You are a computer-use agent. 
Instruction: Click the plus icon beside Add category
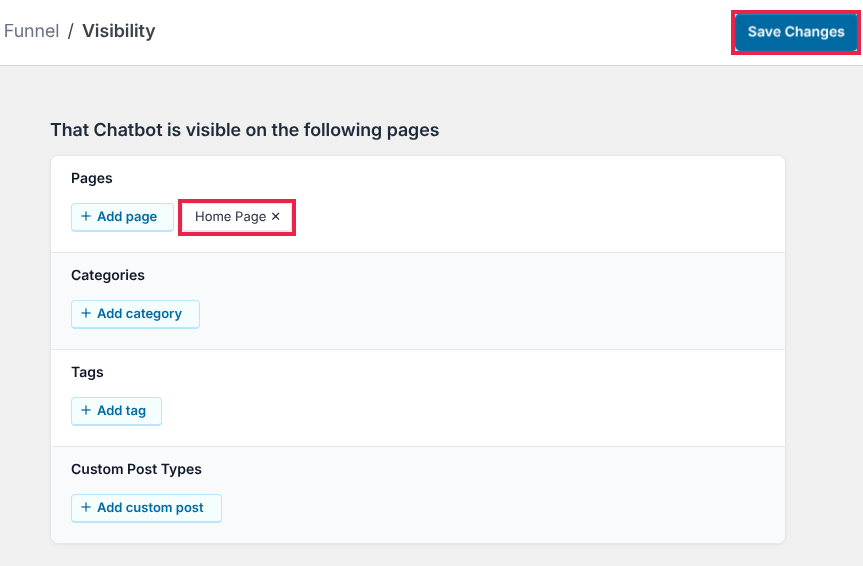[x=86, y=314]
